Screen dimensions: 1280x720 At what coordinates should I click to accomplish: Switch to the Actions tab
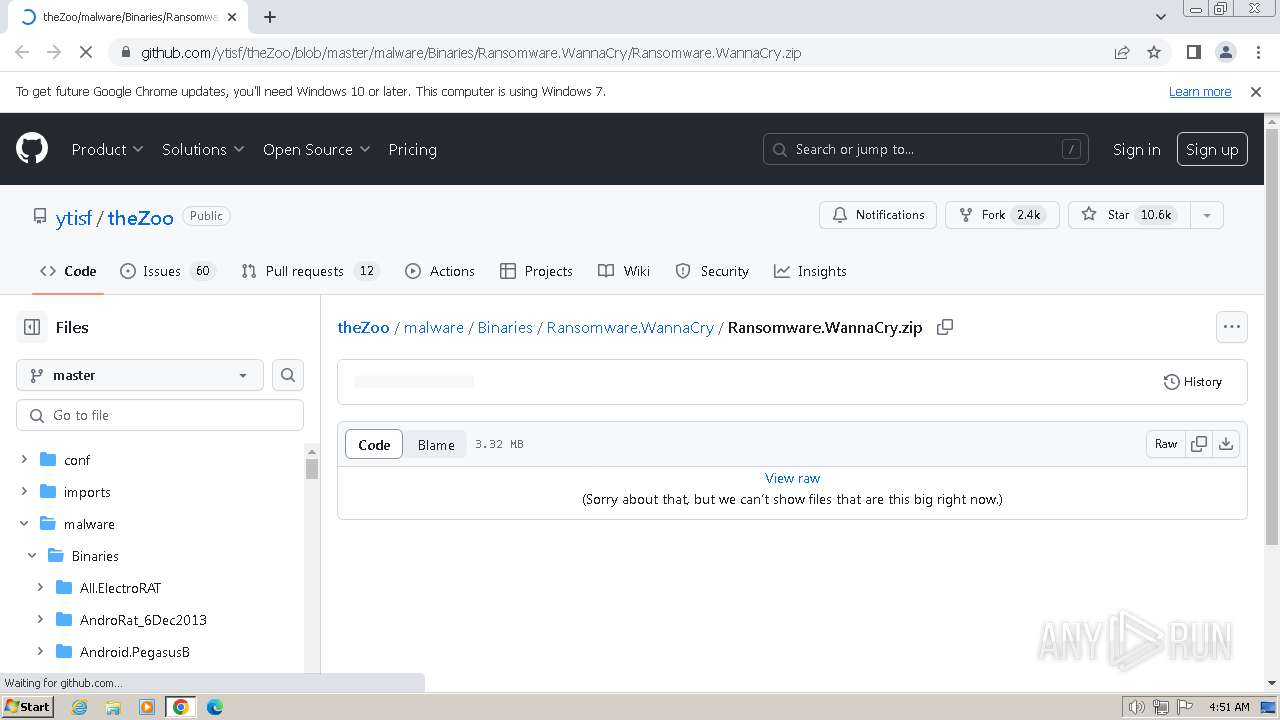point(440,271)
